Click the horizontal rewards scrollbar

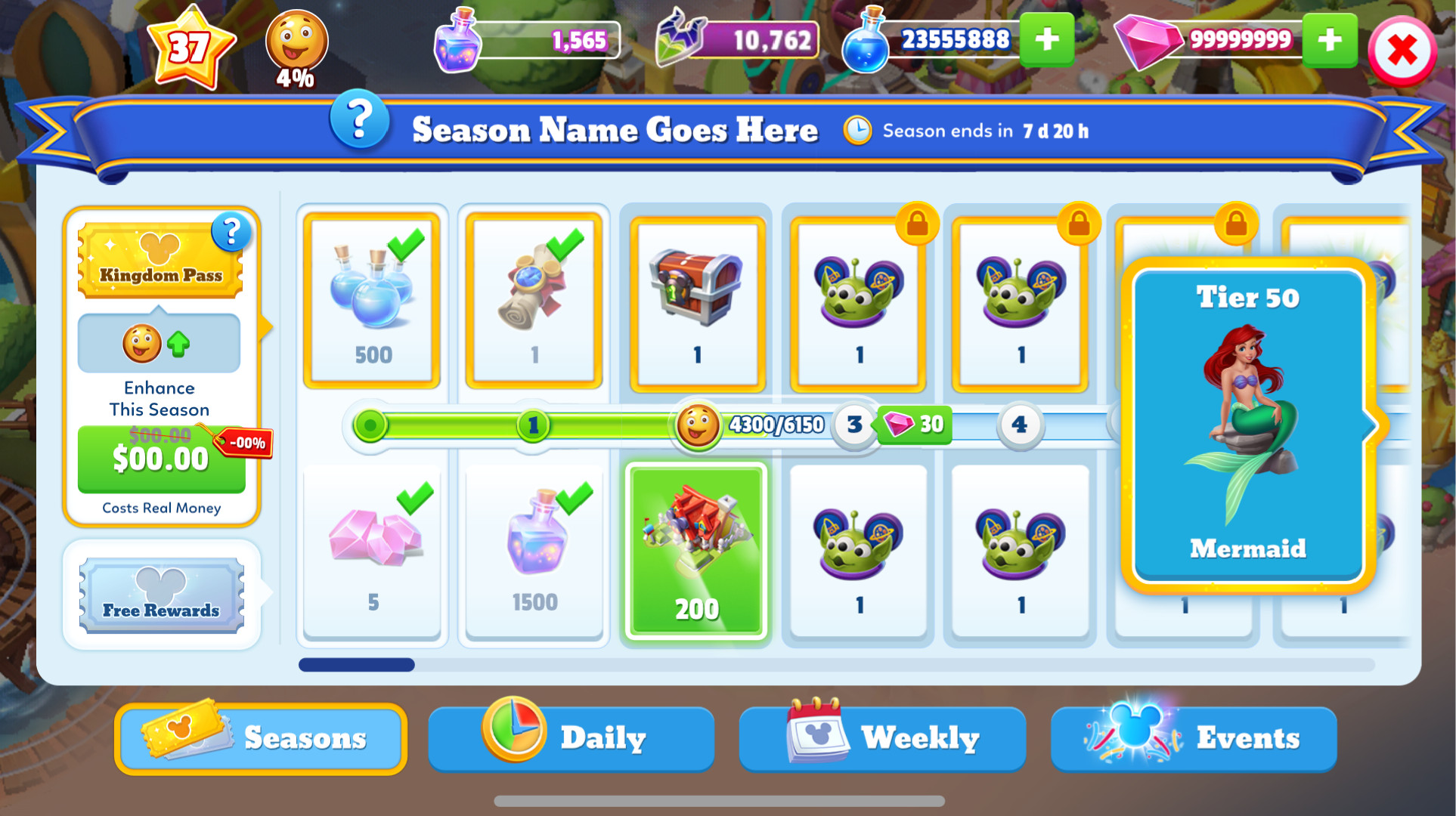[836, 665]
